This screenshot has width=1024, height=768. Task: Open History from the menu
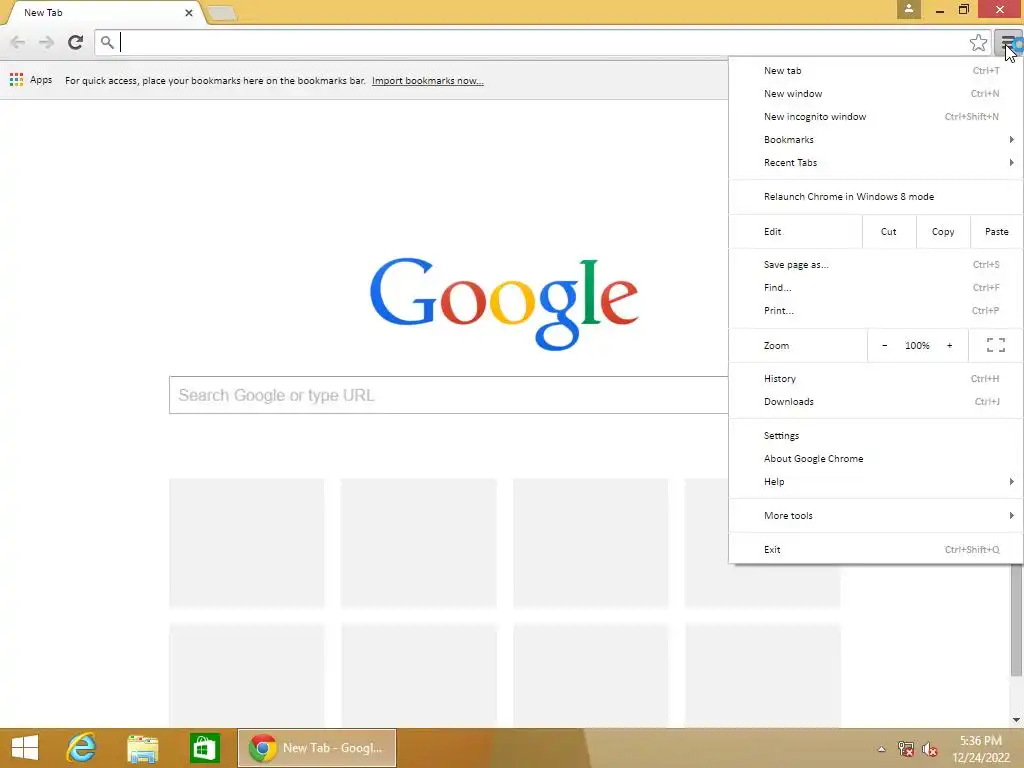pyautogui.click(x=876, y=379)
